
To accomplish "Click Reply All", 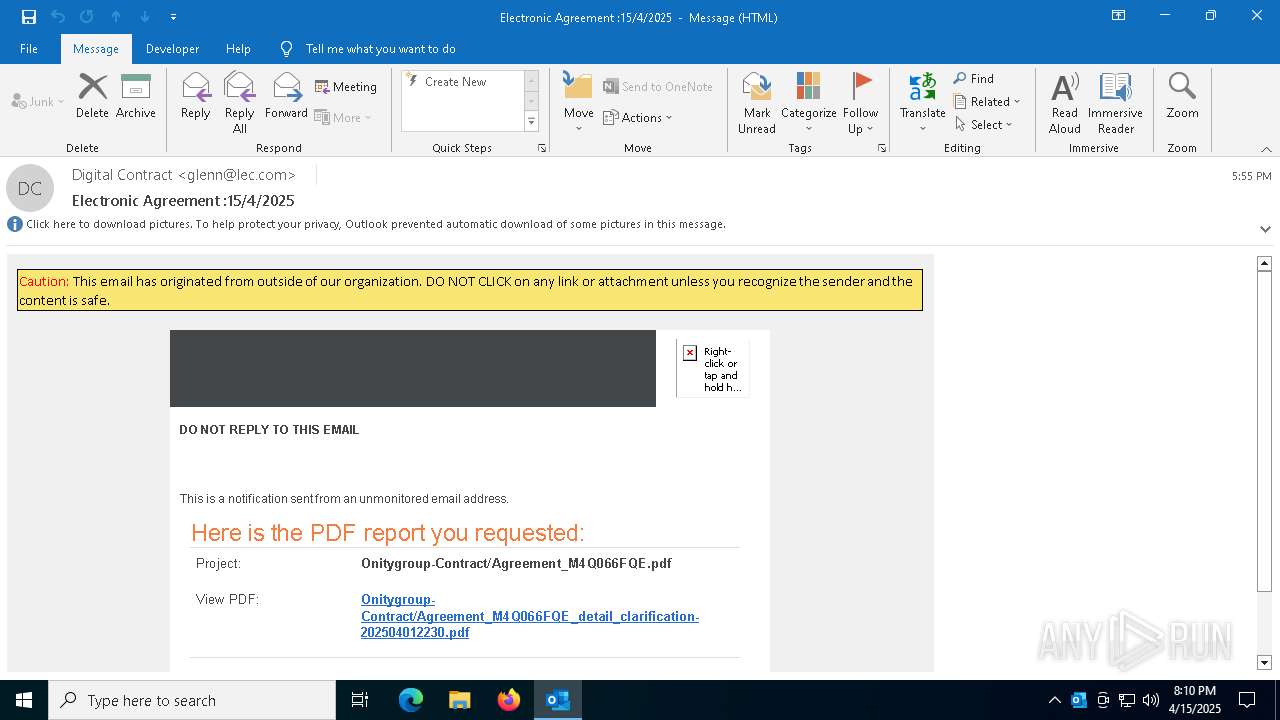I will pyautogui.click(x=239, y=102).
